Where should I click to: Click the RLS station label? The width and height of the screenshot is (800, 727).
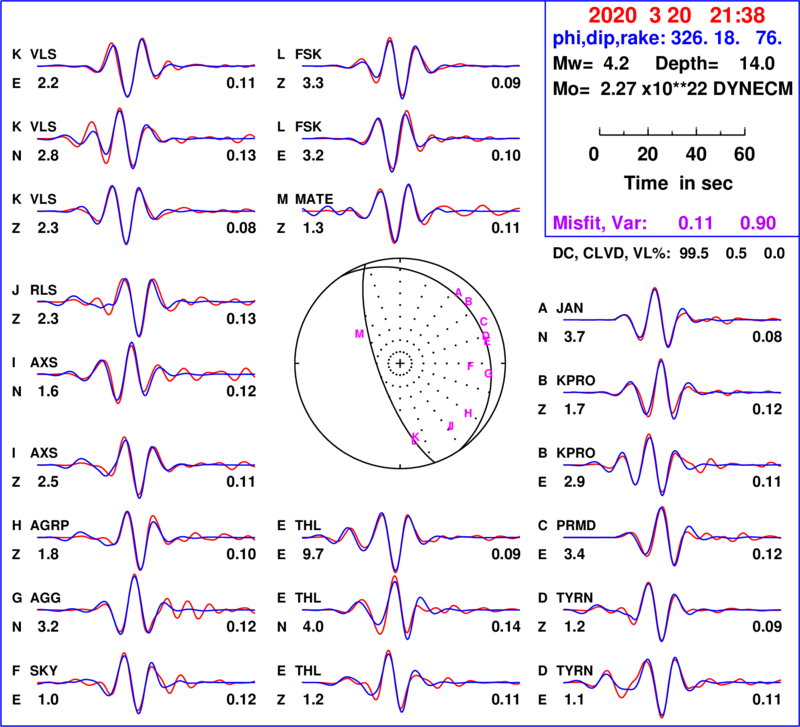(43, 290)
